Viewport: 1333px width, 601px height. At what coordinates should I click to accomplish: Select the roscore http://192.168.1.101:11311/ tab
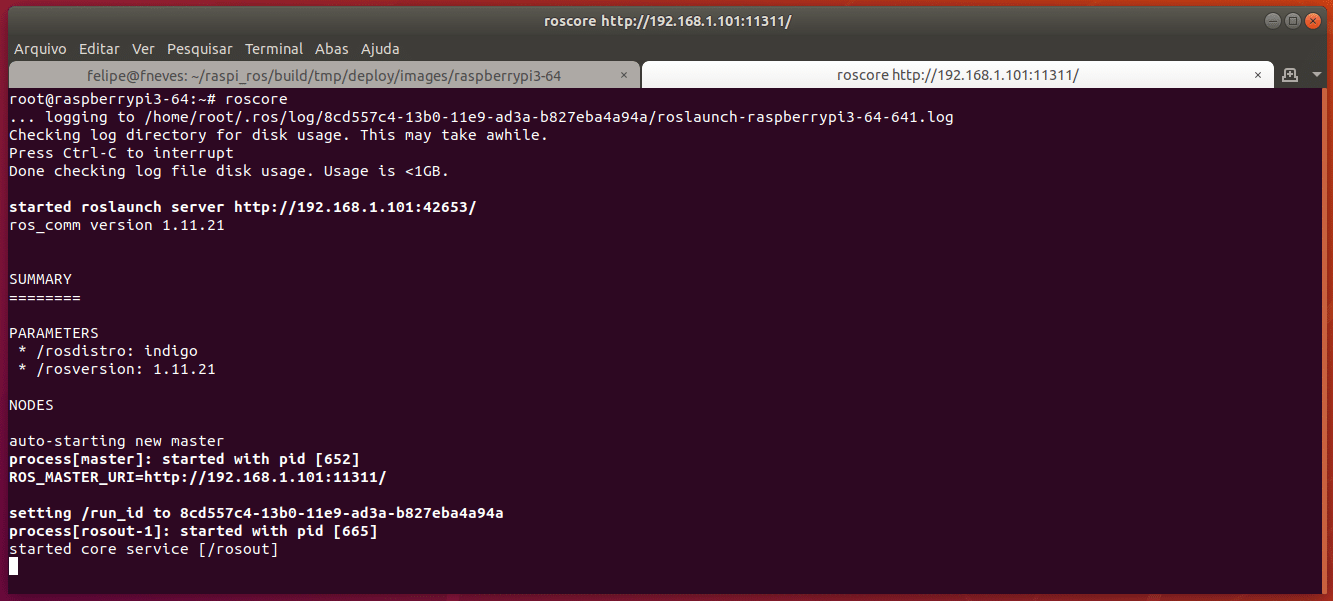click(957, 75)
